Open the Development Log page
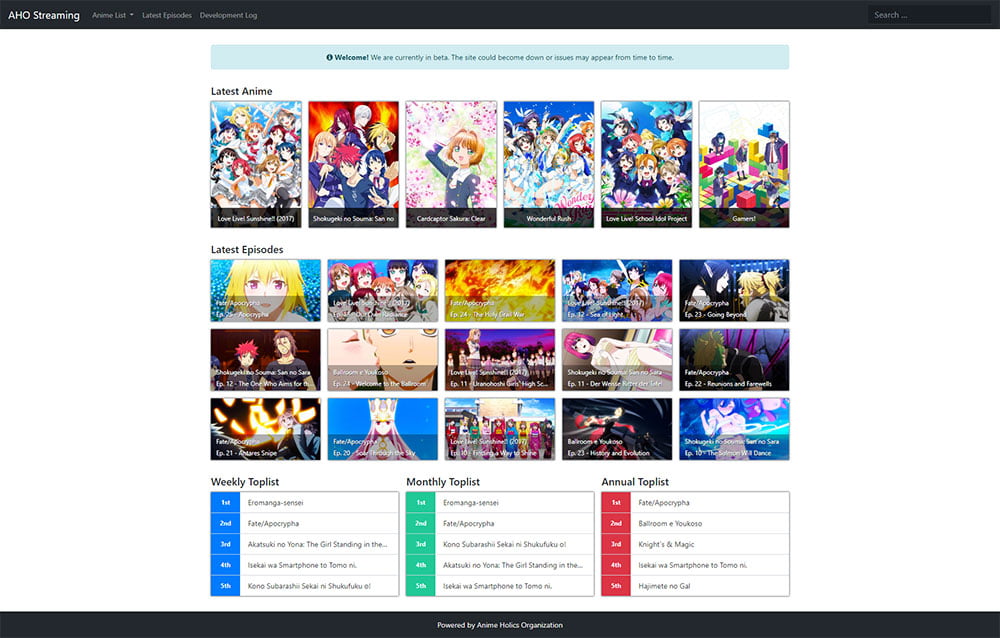Viewport: 1000px width, 638px height. (x=227, y=15)
